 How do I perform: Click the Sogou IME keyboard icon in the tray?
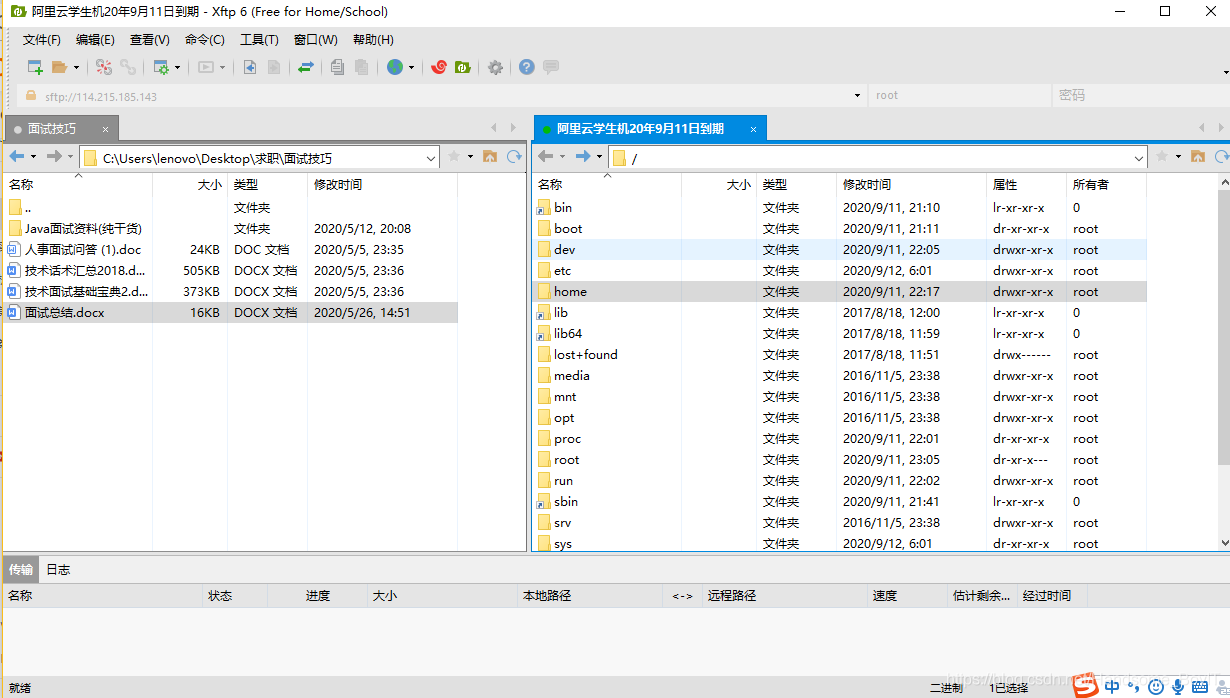1199,687
